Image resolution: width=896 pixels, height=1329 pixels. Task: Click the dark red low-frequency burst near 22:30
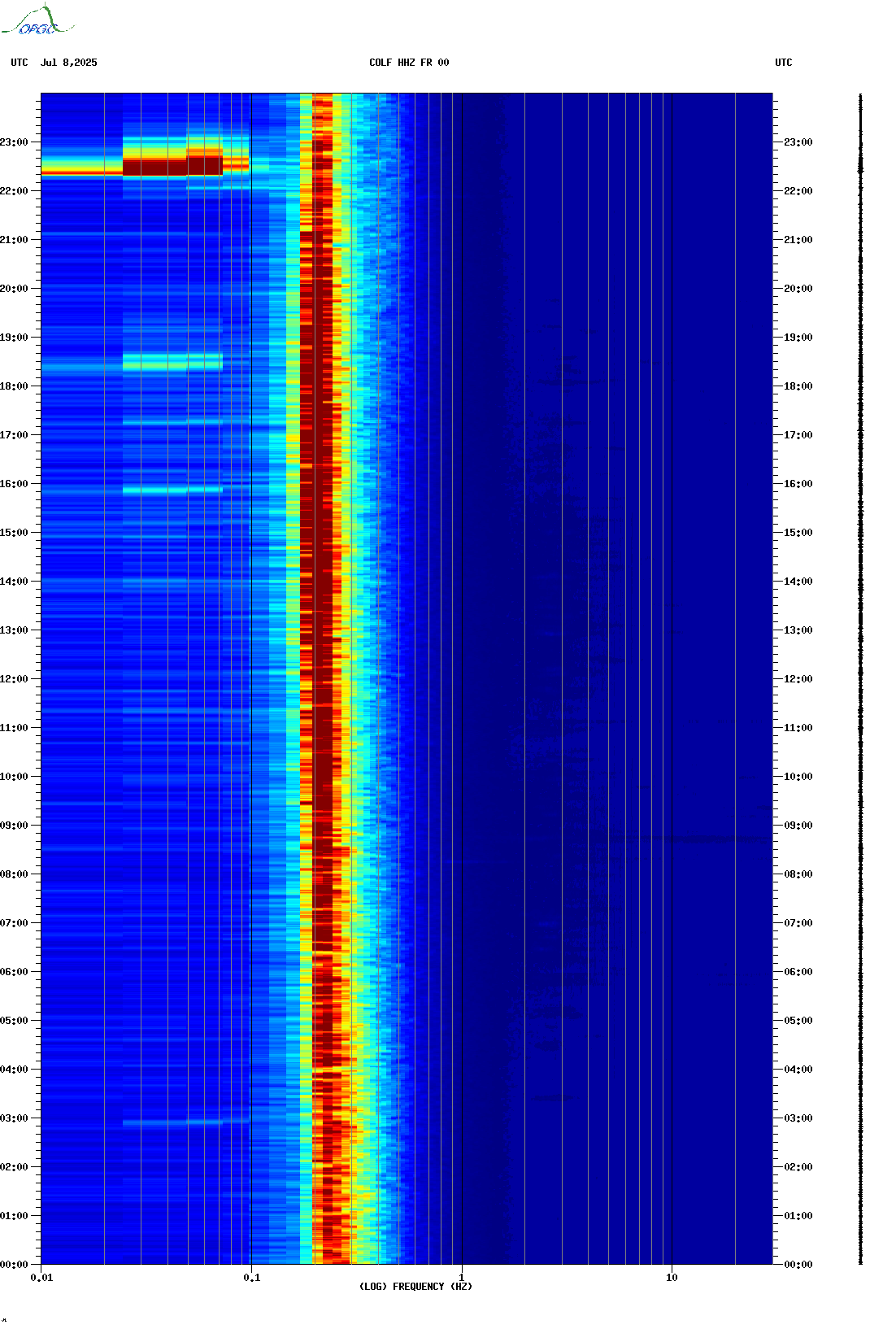coord(172,167)
